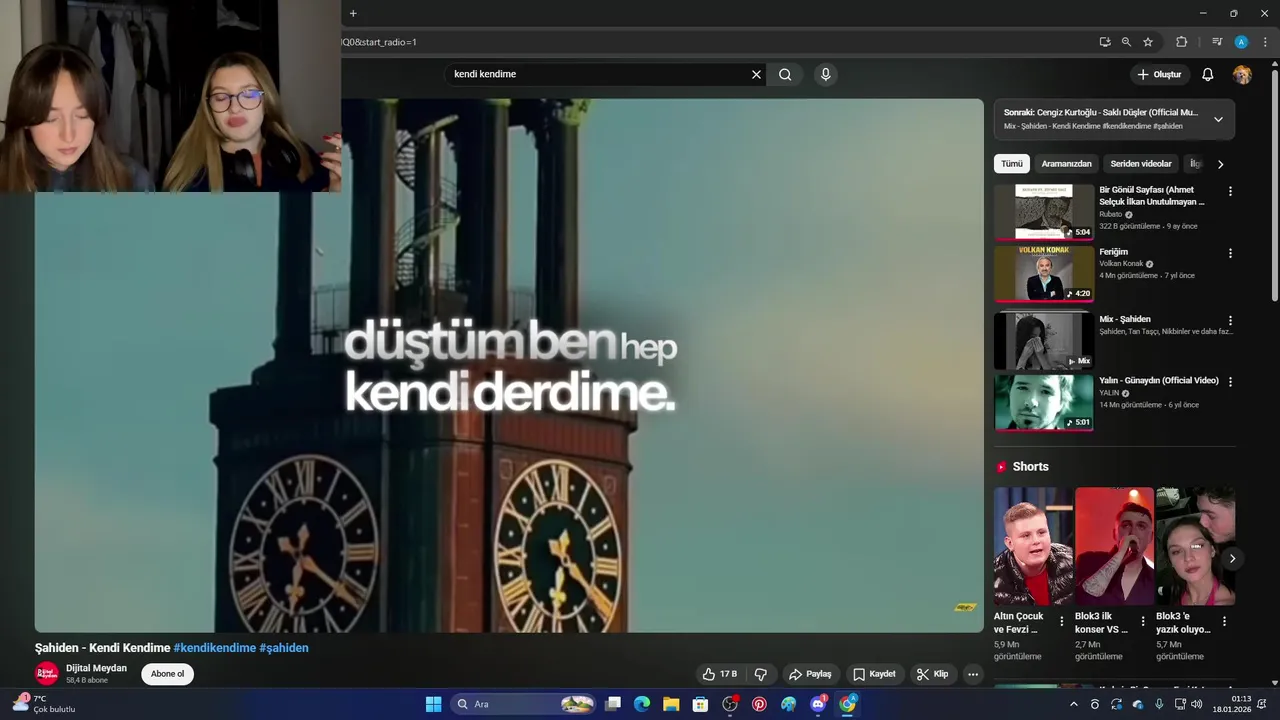This screenshot has width=1280, height=720.
Task: Click the zoom magnifier in address bar
Action: [1126, 42]
